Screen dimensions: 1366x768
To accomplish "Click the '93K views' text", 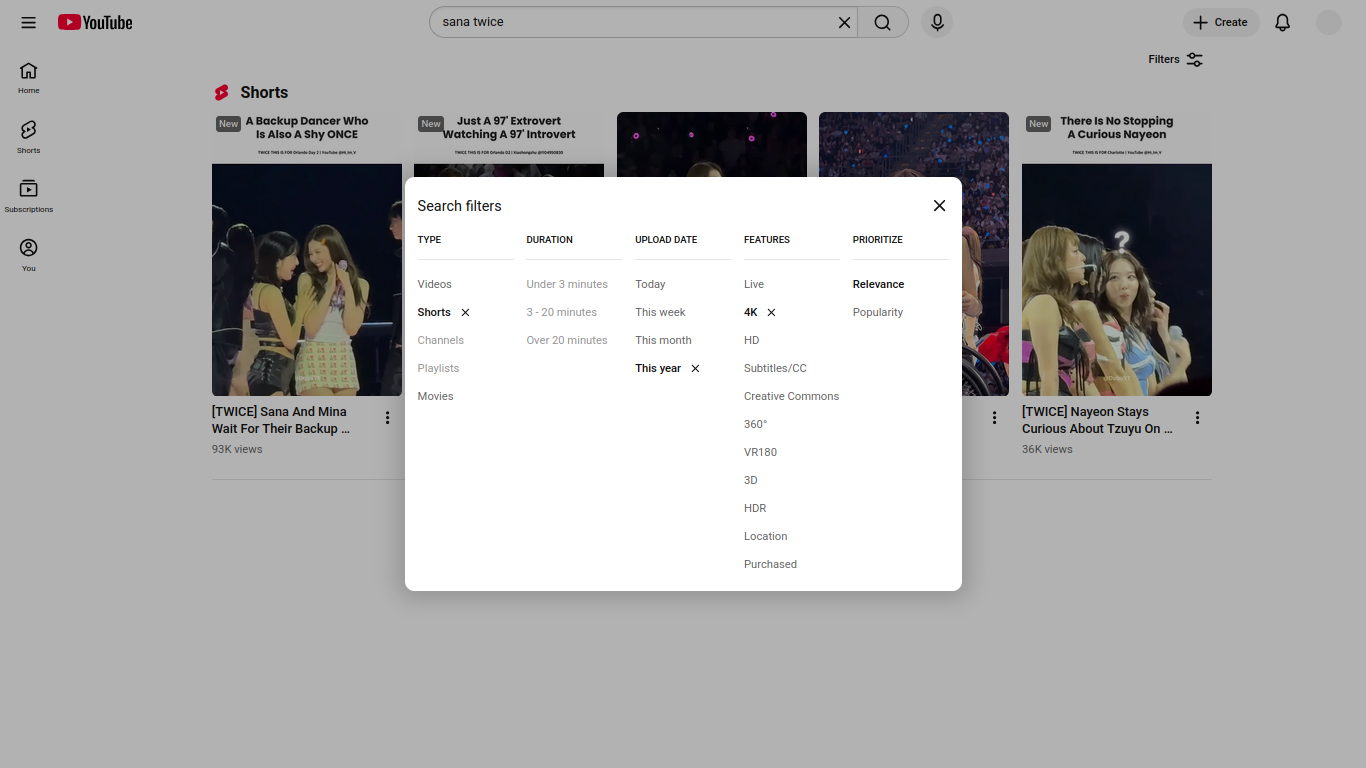I will (237, 450).
